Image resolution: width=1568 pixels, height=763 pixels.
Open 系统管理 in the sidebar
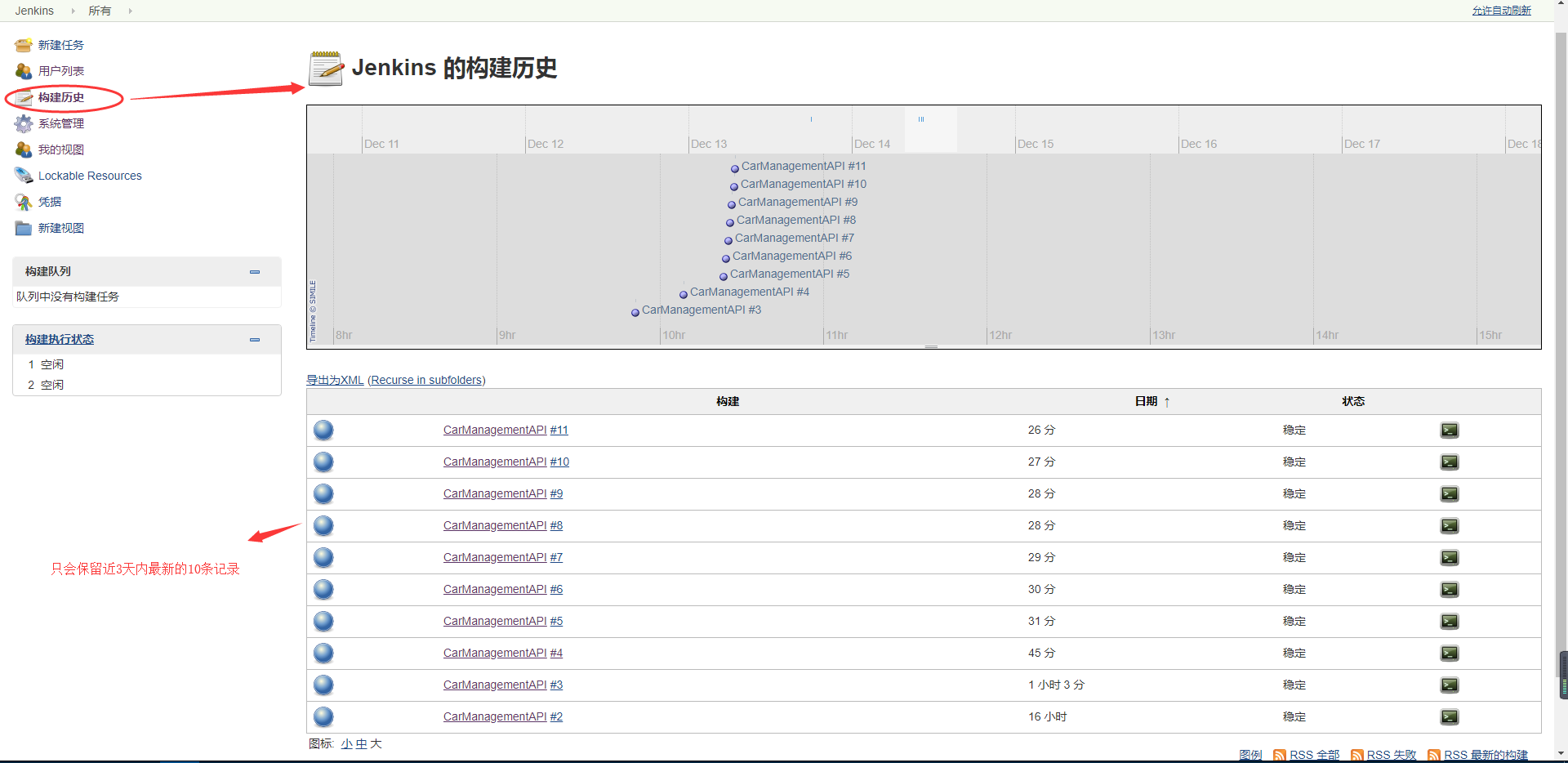click(x=61, y=123)
